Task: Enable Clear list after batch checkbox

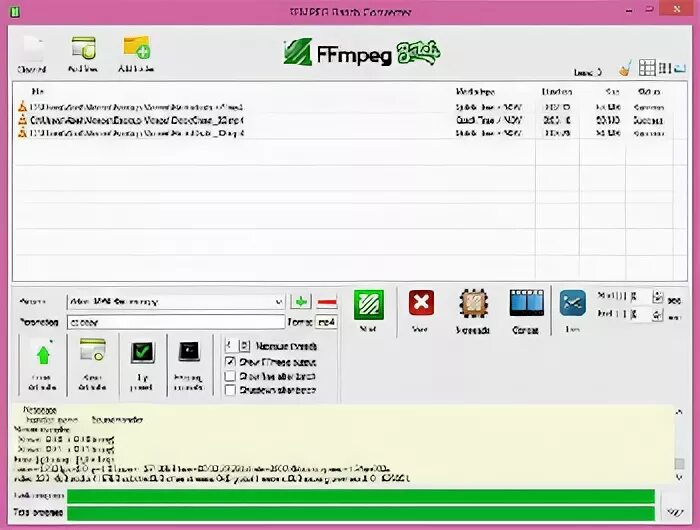Action: (x=230, y=376)
